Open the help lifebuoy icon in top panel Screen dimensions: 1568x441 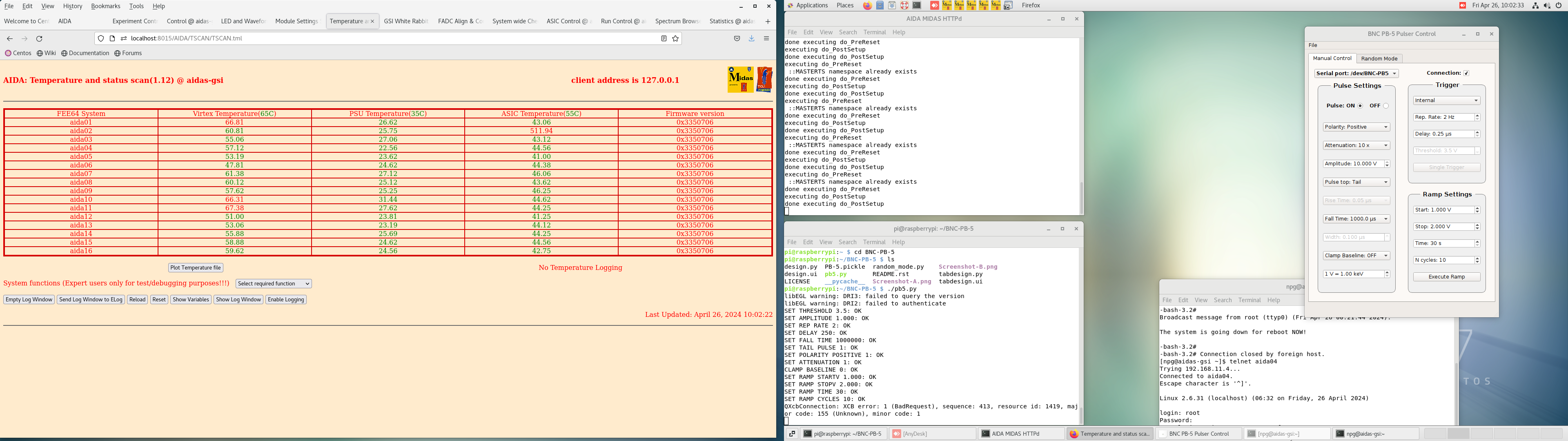904,5
